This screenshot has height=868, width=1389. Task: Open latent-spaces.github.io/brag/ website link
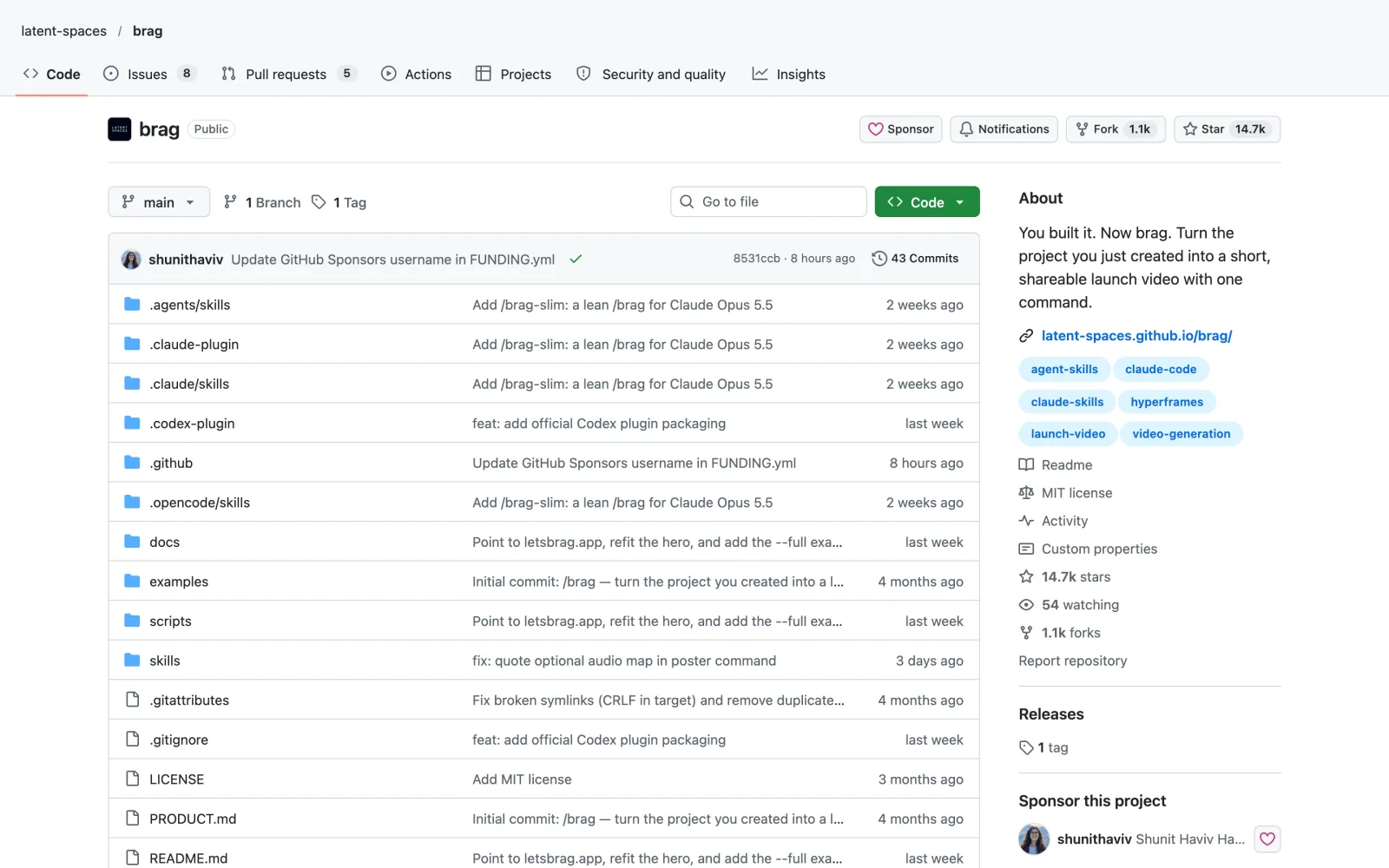[x=1136, y=336]
